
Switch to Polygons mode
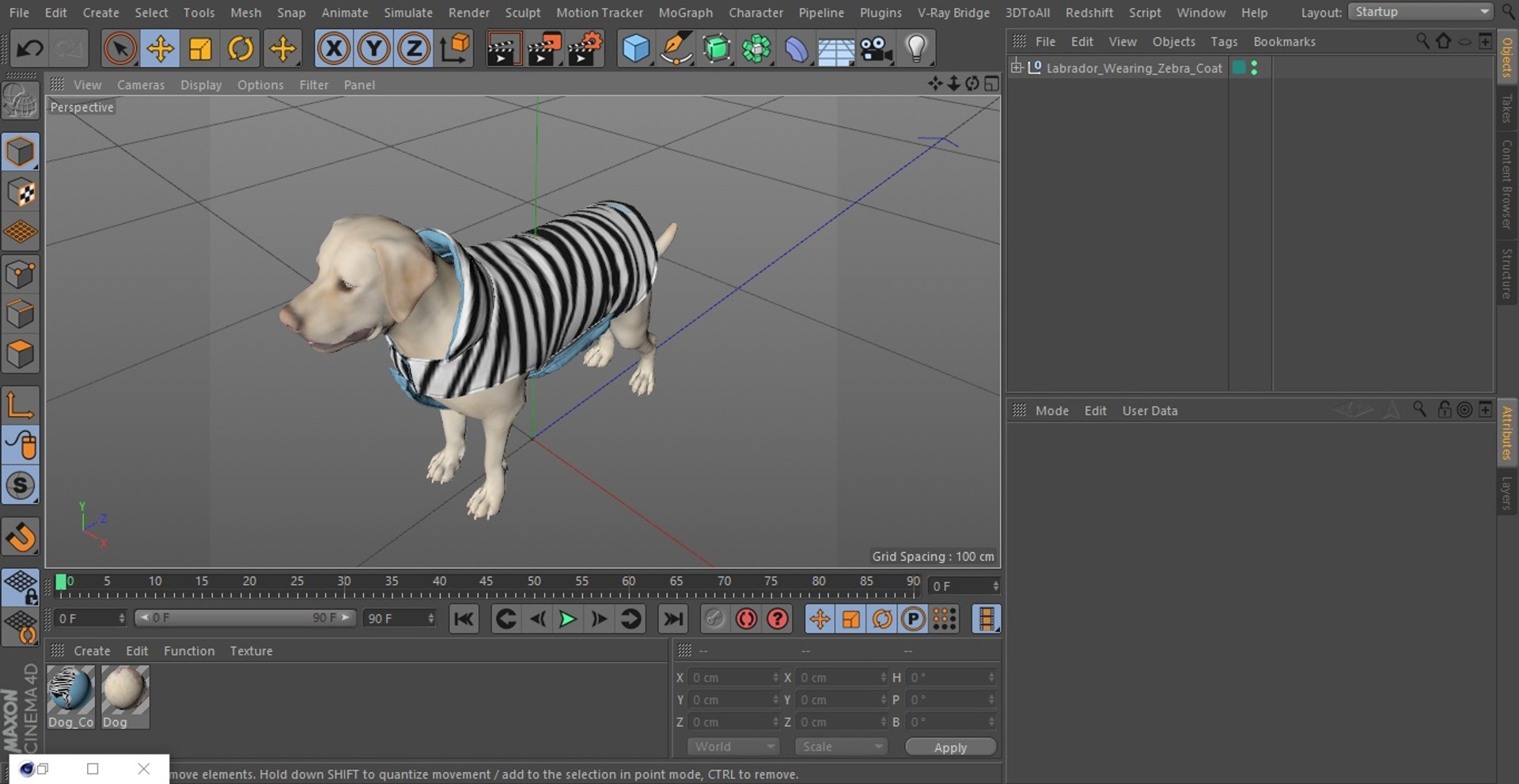point(21,354)
